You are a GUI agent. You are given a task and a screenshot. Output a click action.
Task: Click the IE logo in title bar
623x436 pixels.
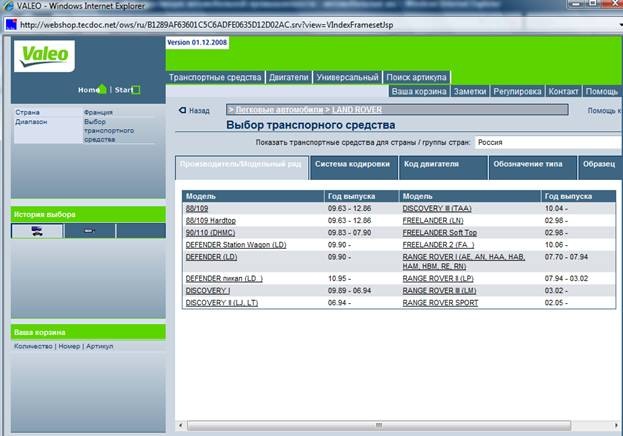[x=8, y=6]
